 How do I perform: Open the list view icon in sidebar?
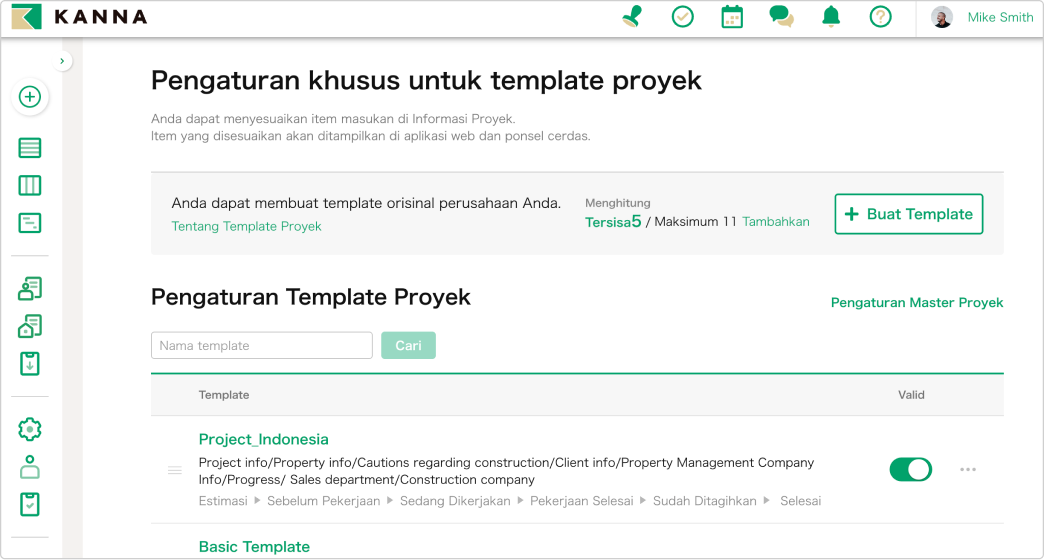(x=29, y=148)
